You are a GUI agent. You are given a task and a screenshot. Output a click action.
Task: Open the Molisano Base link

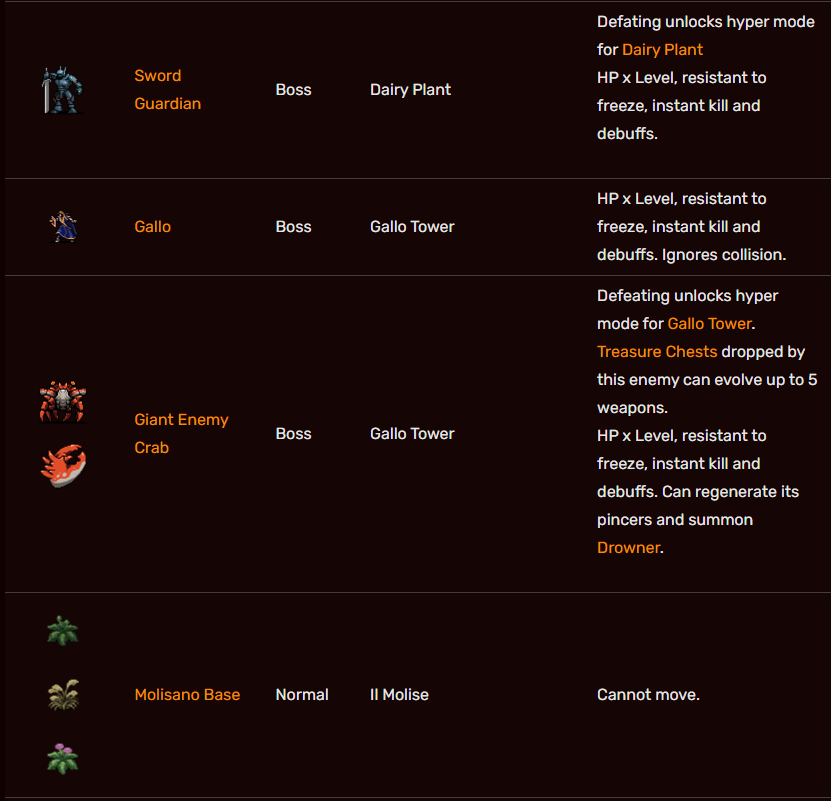click(x=187, y=695)
